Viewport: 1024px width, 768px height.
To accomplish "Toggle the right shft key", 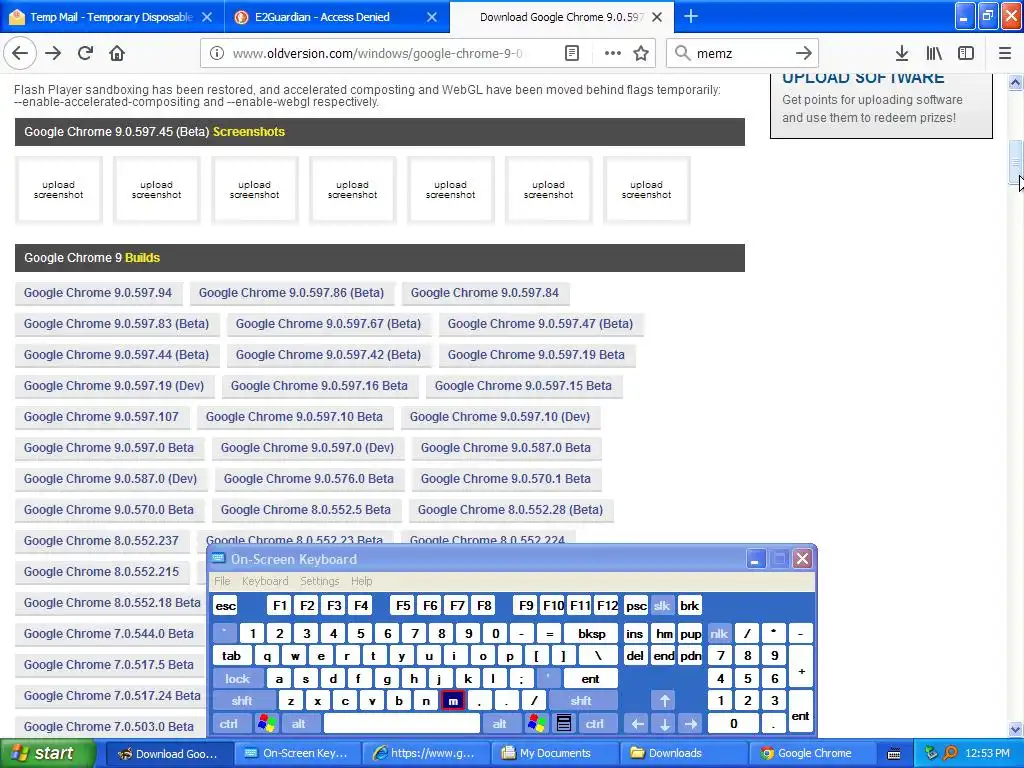I will tap(581, 701).
